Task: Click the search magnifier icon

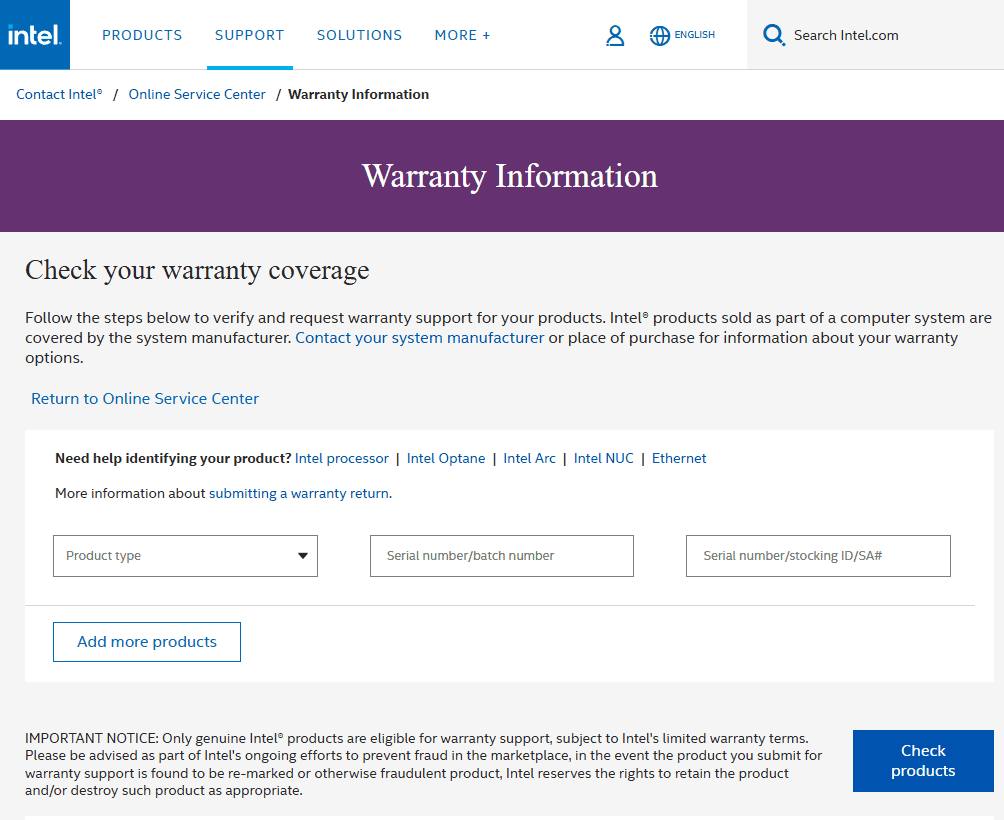Action: click(x=773, y=35)
